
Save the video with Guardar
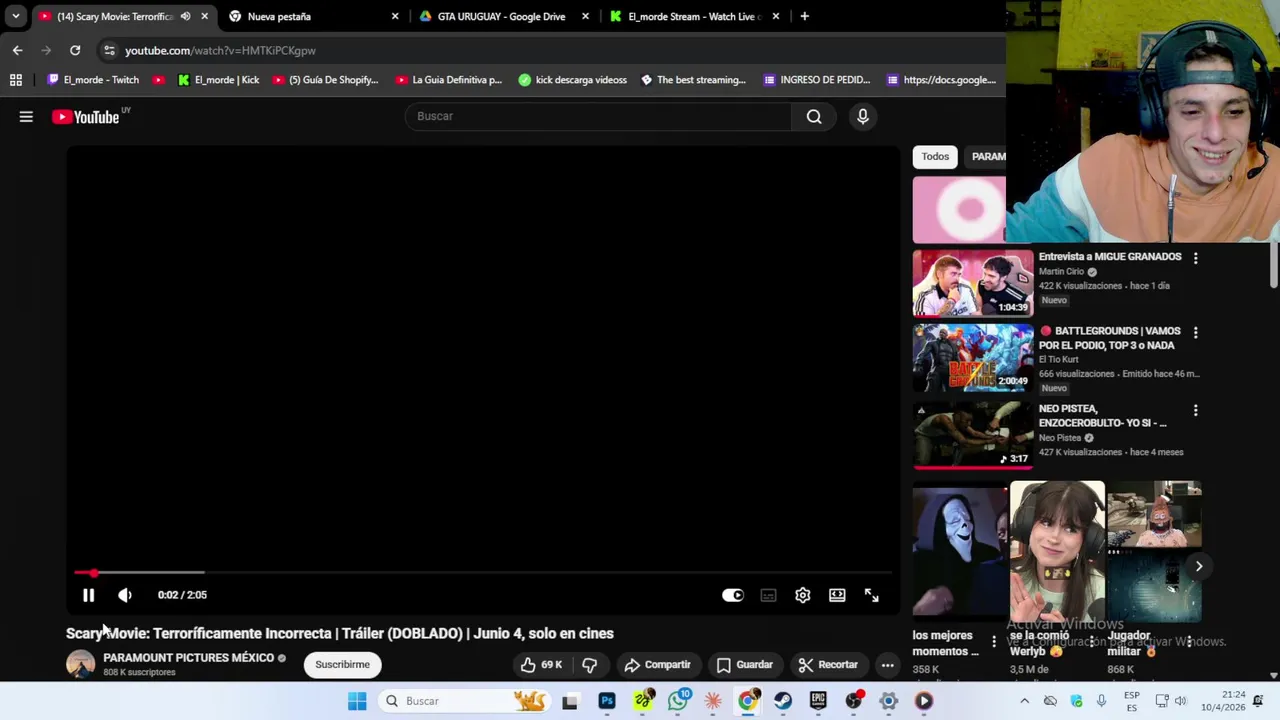(744, 665)
